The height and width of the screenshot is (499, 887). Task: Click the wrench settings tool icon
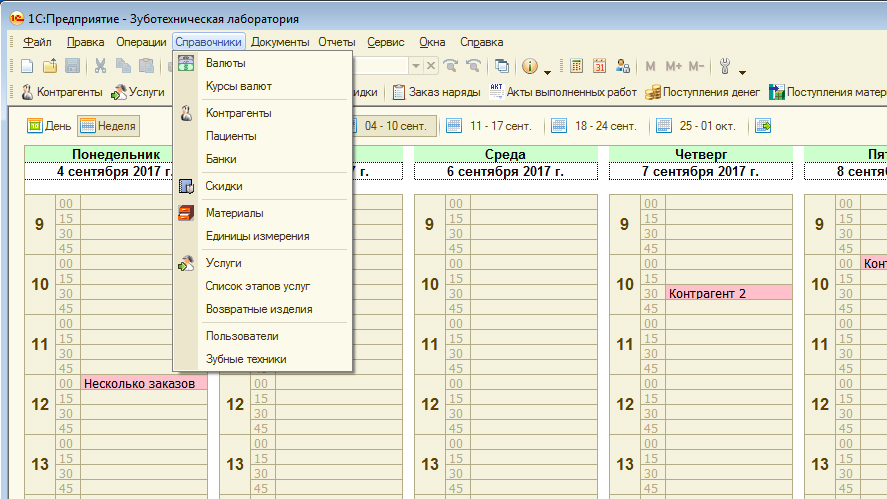[726, 66]
